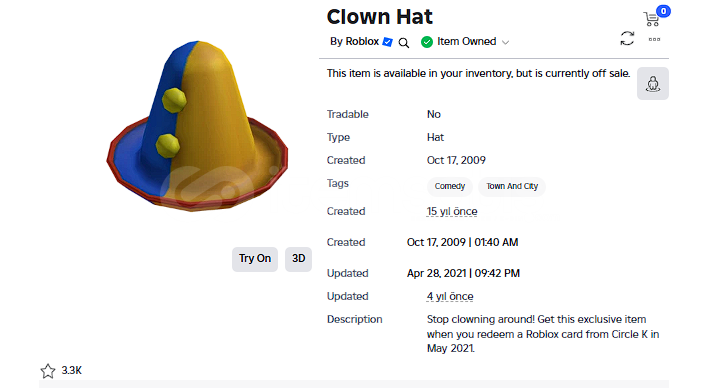Click the refresh arrows icon
719x388 pixels.
627,39
